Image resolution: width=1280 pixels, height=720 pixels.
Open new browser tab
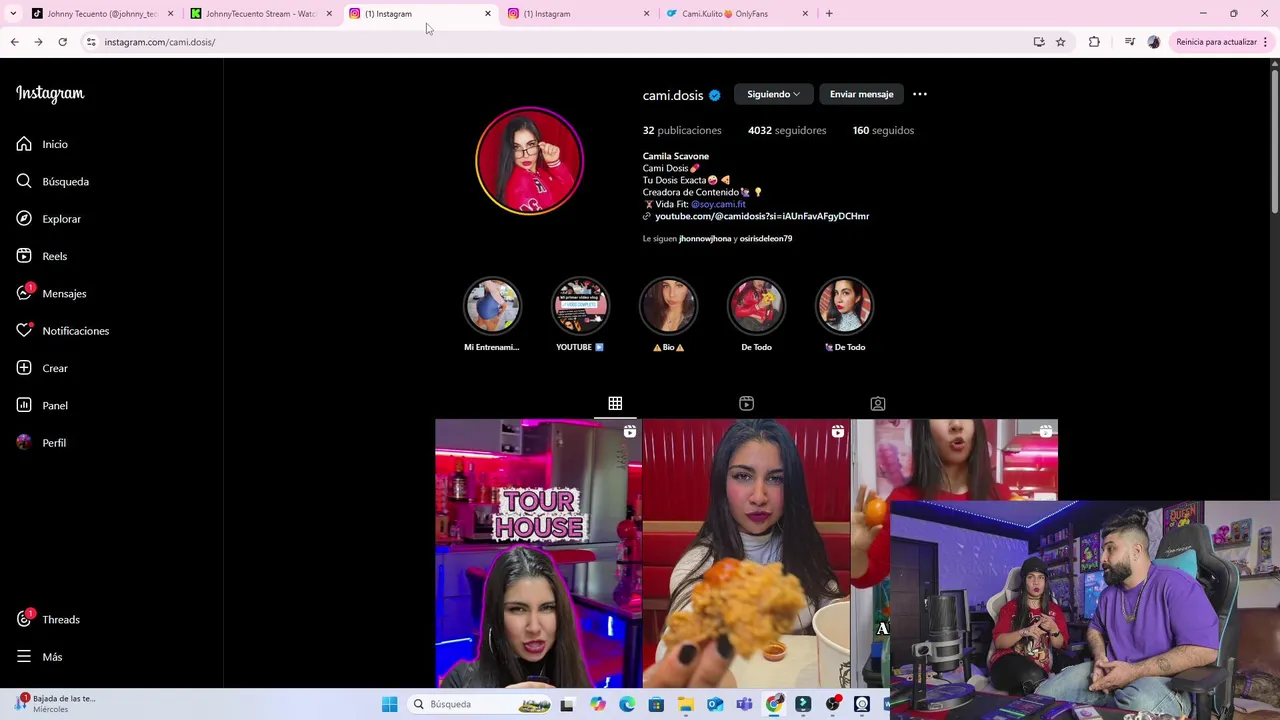click(x=829, y=14)
